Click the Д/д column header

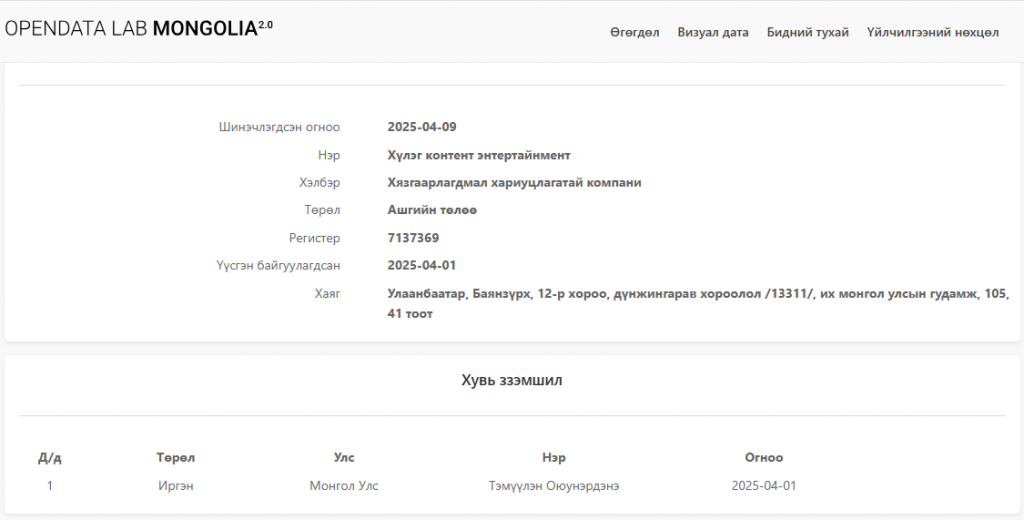(50, 458)
